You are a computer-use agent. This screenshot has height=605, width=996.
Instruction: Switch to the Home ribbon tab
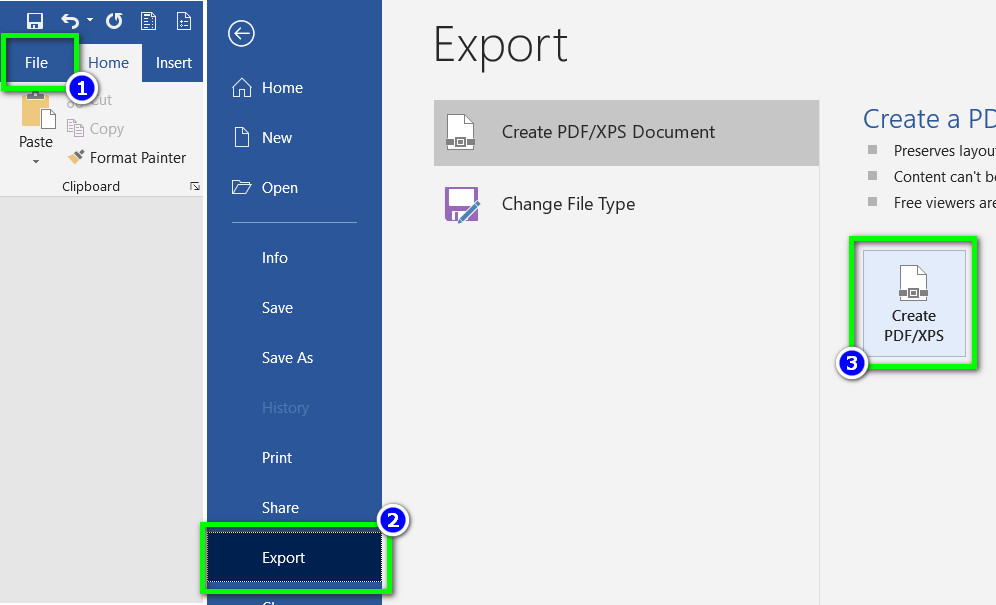pos(108,62)
